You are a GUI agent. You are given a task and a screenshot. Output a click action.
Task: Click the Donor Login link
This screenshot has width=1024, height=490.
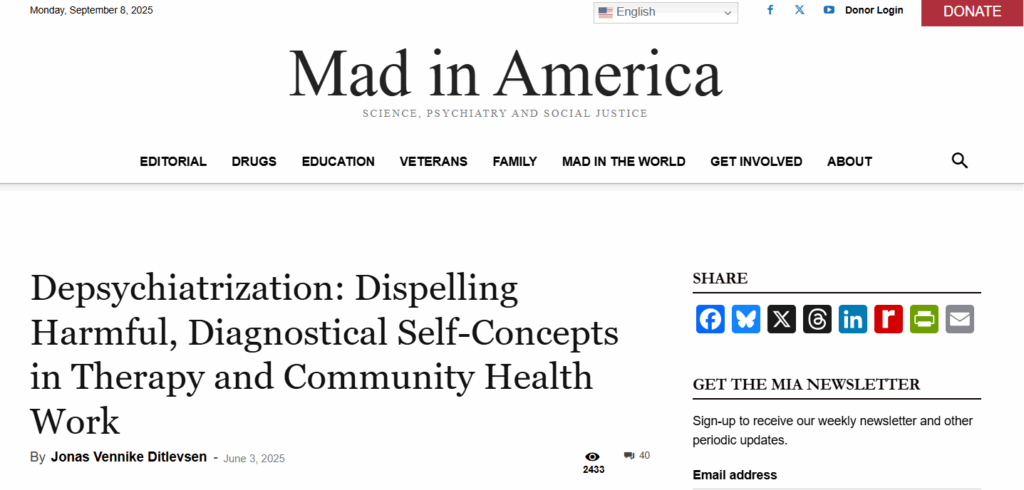pyautogui.click(x=874, y=10)
